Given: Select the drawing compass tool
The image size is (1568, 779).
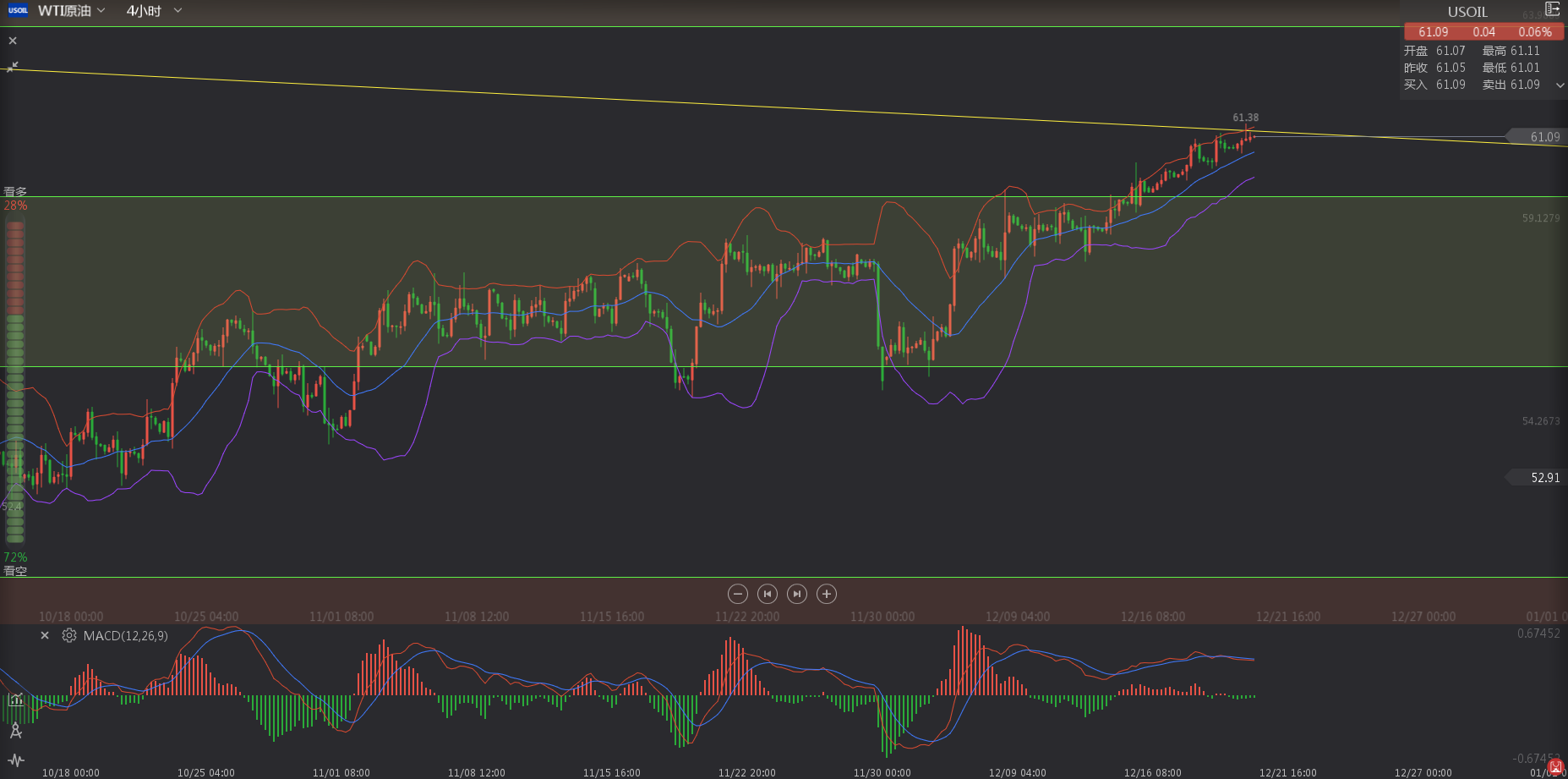Looking at the screenshot, I should pos(15,731).
